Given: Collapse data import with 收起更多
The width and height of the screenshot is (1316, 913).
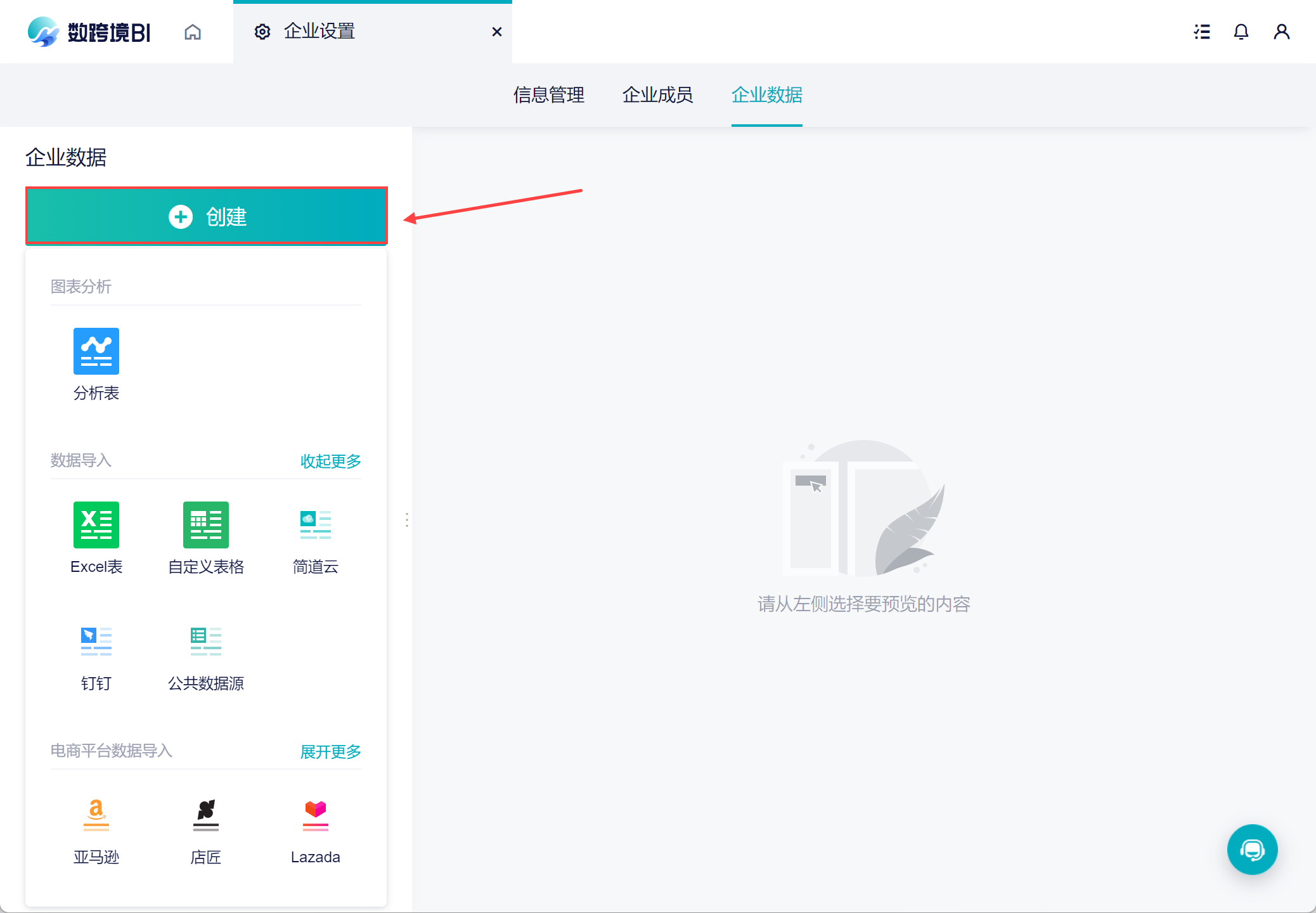Looking at the screenshot, I should pyautogui.click(x=330, y=461).
